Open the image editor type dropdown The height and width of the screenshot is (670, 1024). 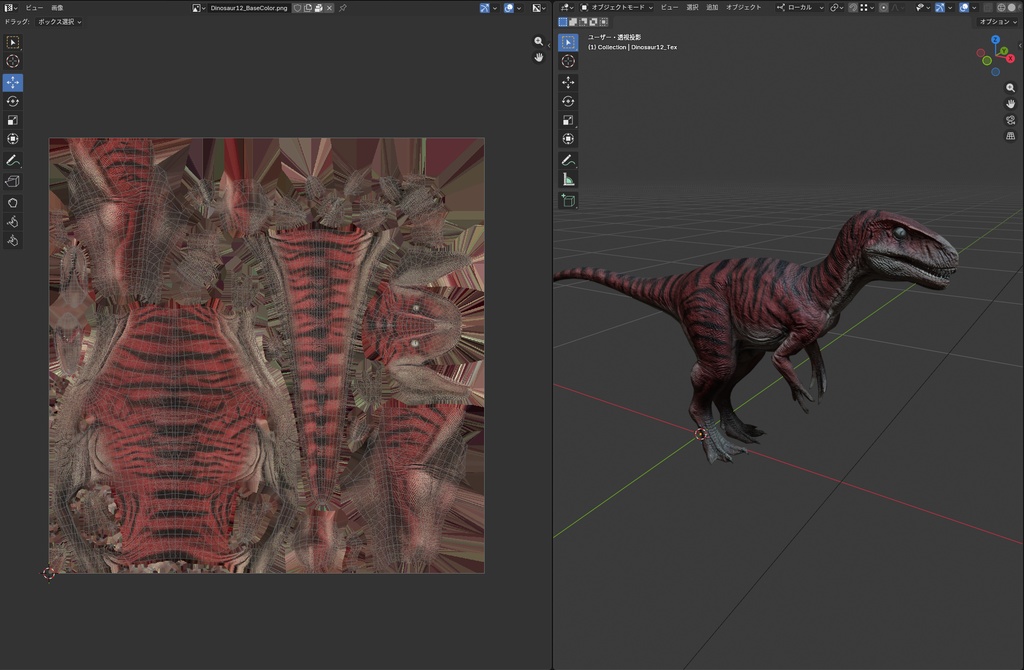point(10,8)
